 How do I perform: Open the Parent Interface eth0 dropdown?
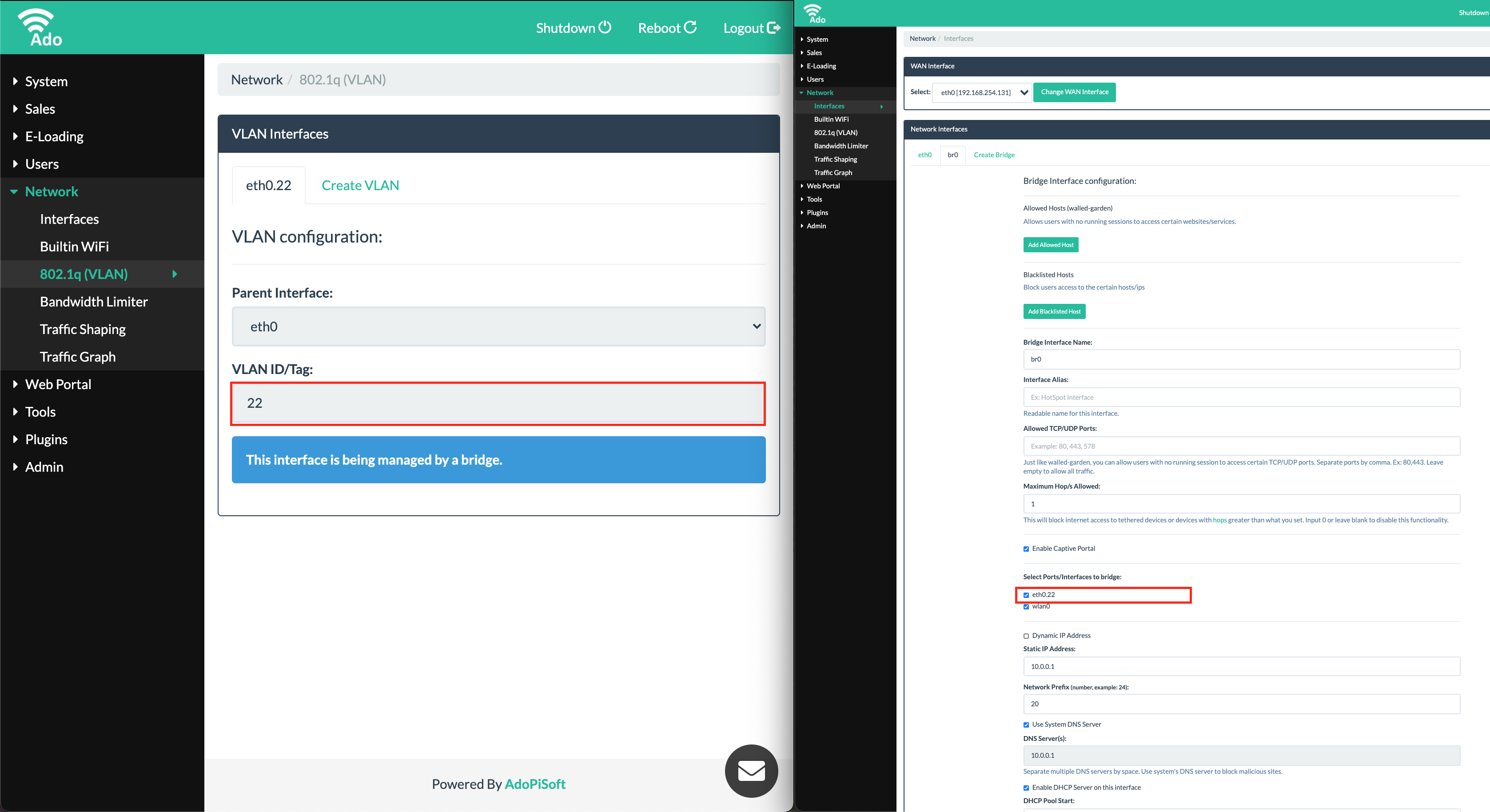pos(498,327)
